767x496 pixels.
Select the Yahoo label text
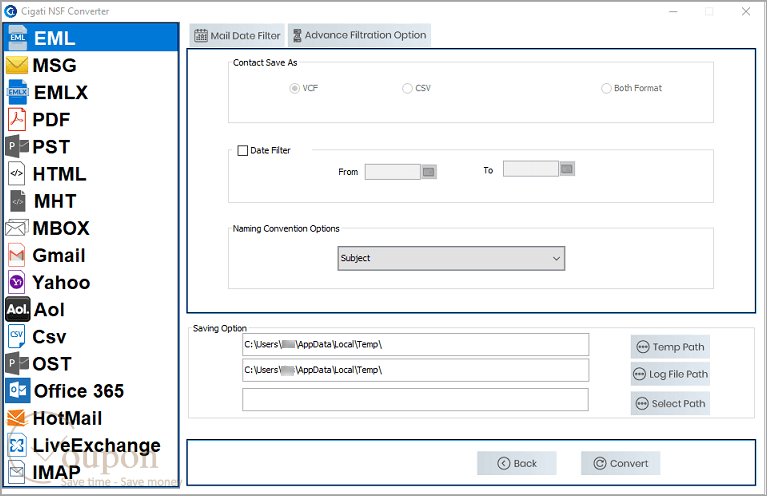pos(61,283)
